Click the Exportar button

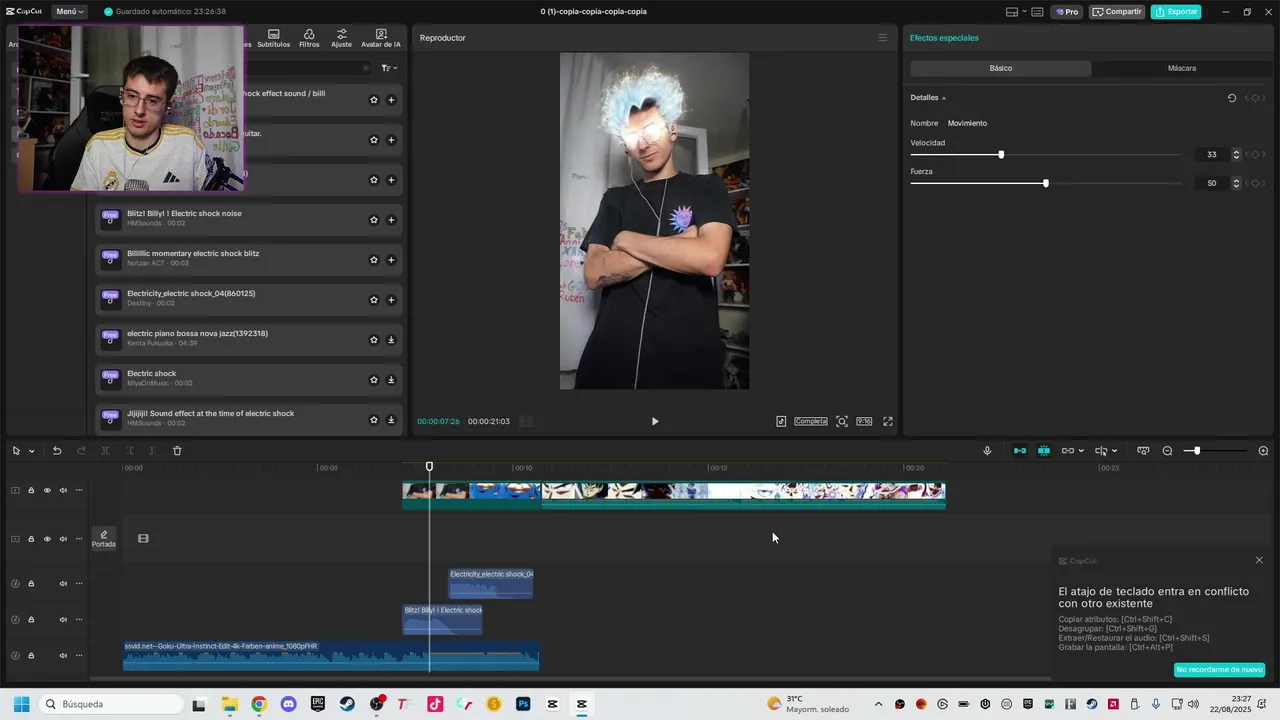[x=1176, y=12]
